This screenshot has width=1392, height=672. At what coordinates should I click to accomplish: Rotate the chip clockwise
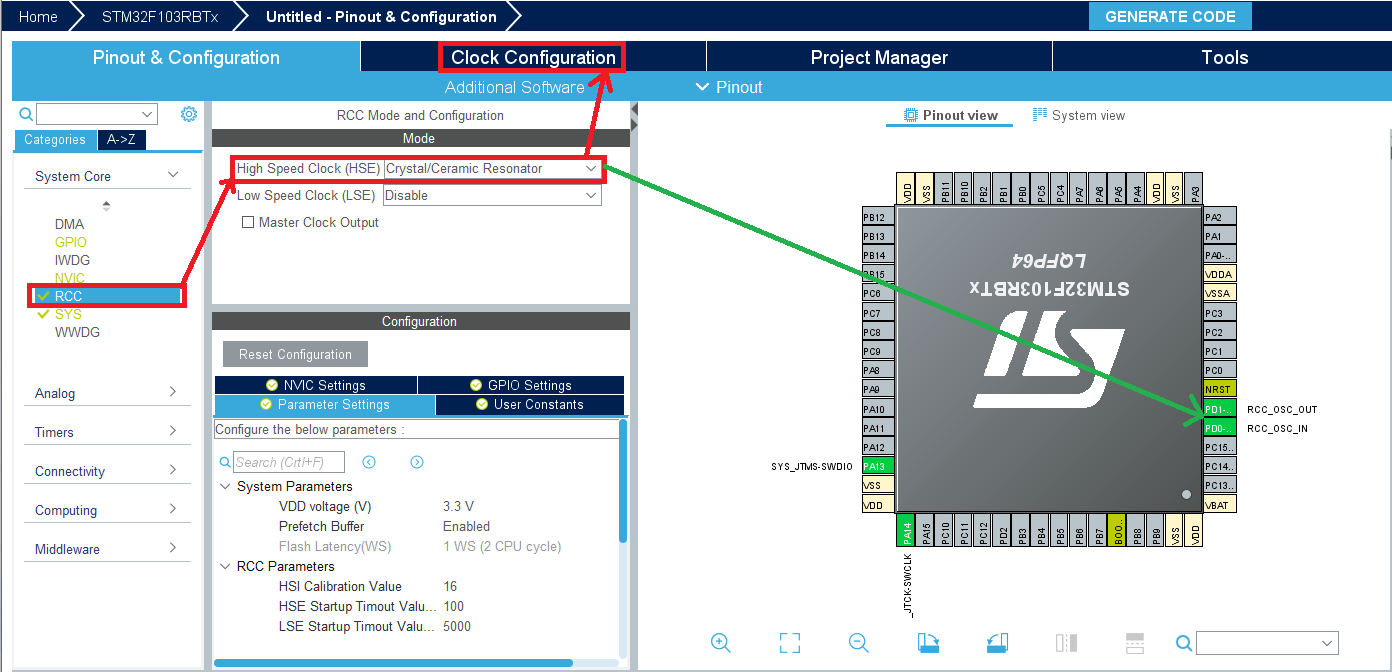[928, 643]
